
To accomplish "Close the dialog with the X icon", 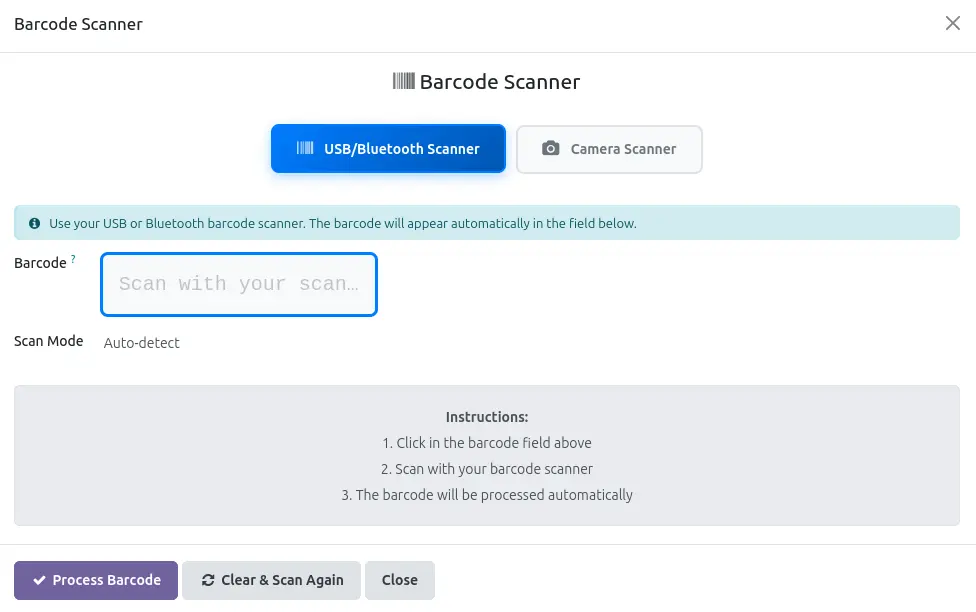I will click(952, 24).
